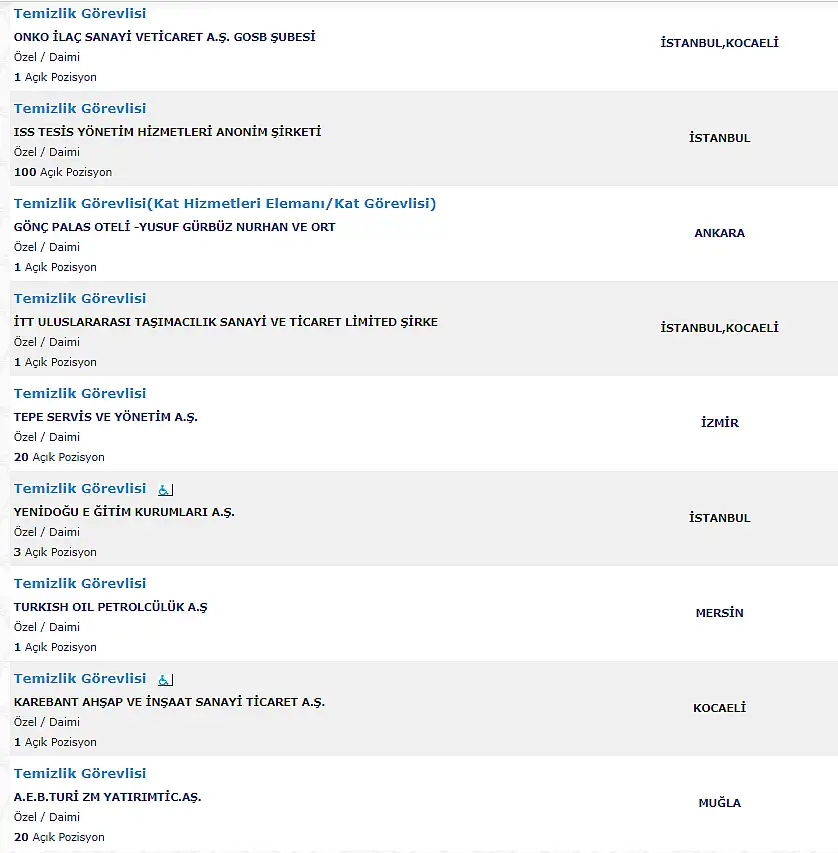Viewport: 838px width, 853px height.
Task: Open Temizlik Görevlisi listing for TEPE SERVİS
Action: [80, 393]
